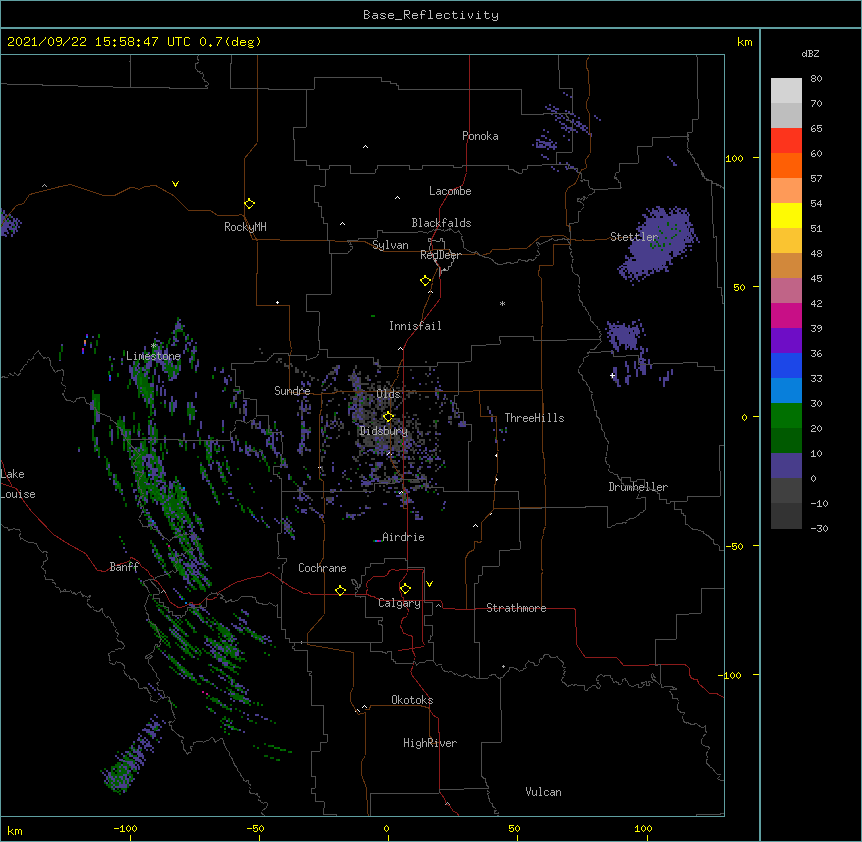Viewport: 862px width, 842px height.
Task: Click the dBZ legend heading
Action: point(810,53)
